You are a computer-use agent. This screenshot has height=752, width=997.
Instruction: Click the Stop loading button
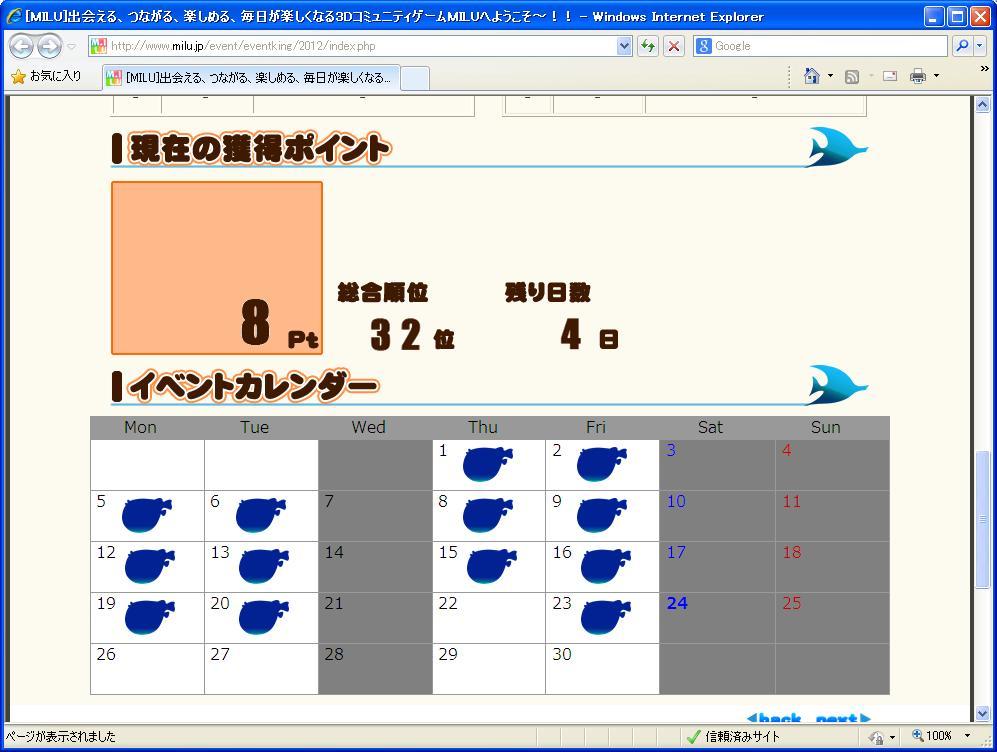pos(674,46)
